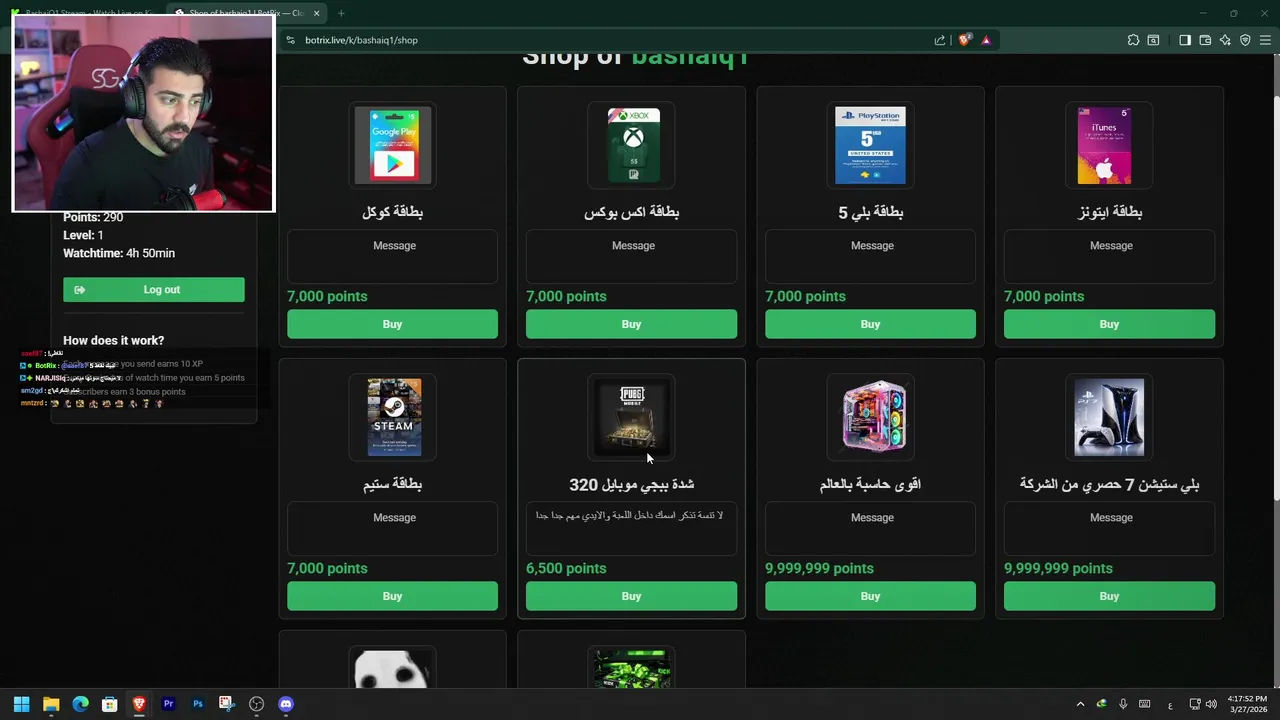The image size is (1280, 720).
Task: Focus Message field under iTunes card
Action: click(1109, 256)
